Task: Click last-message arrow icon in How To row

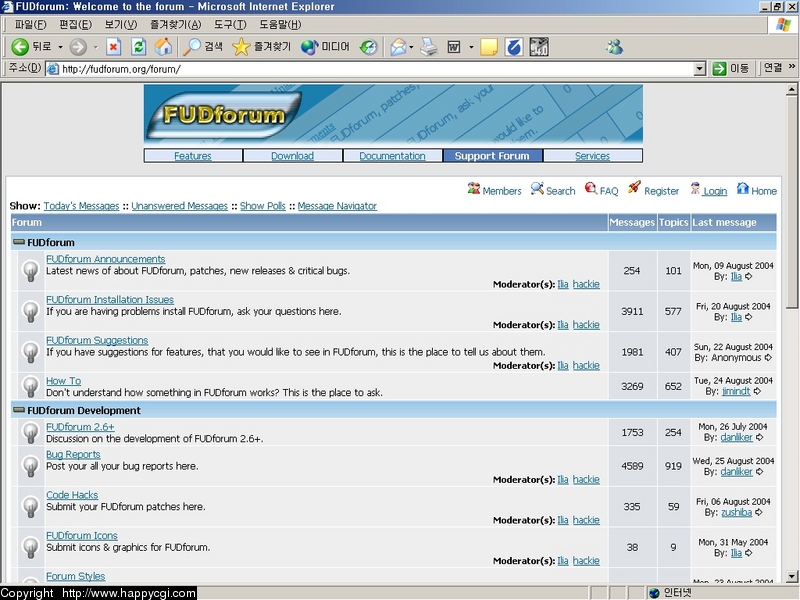Action: click(757, 391)
